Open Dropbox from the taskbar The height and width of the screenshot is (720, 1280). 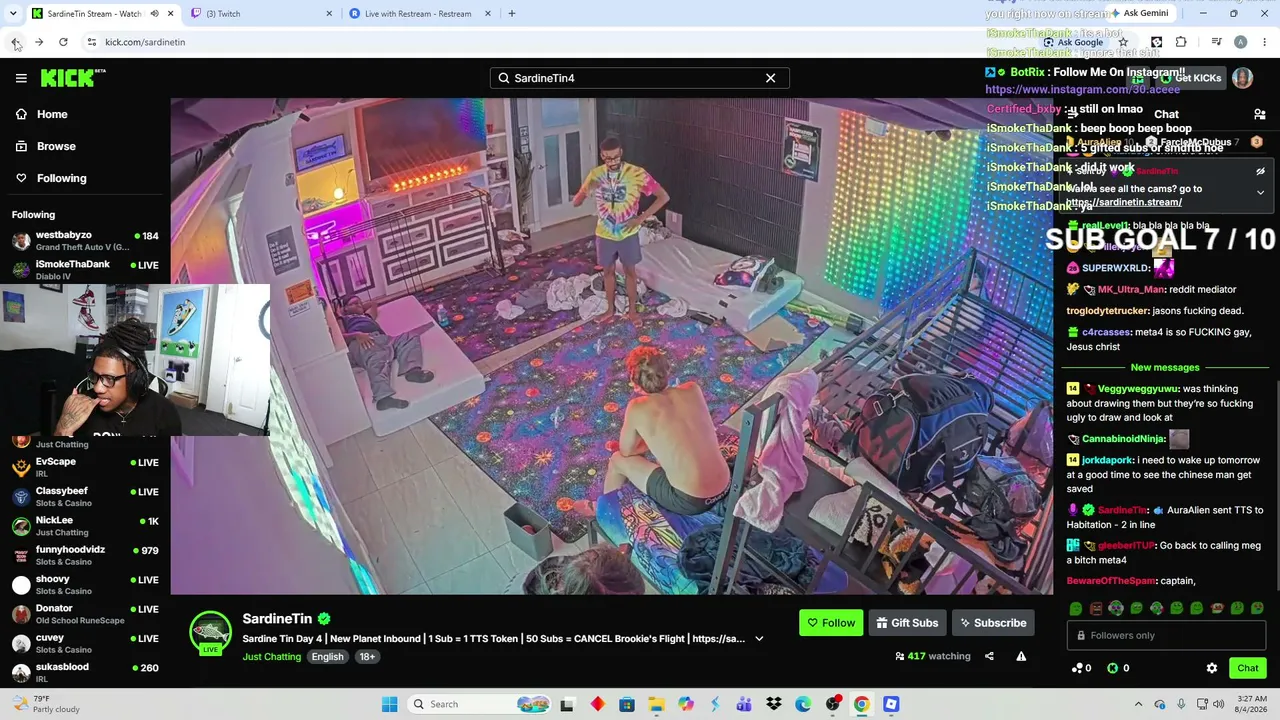pos(773,704)
